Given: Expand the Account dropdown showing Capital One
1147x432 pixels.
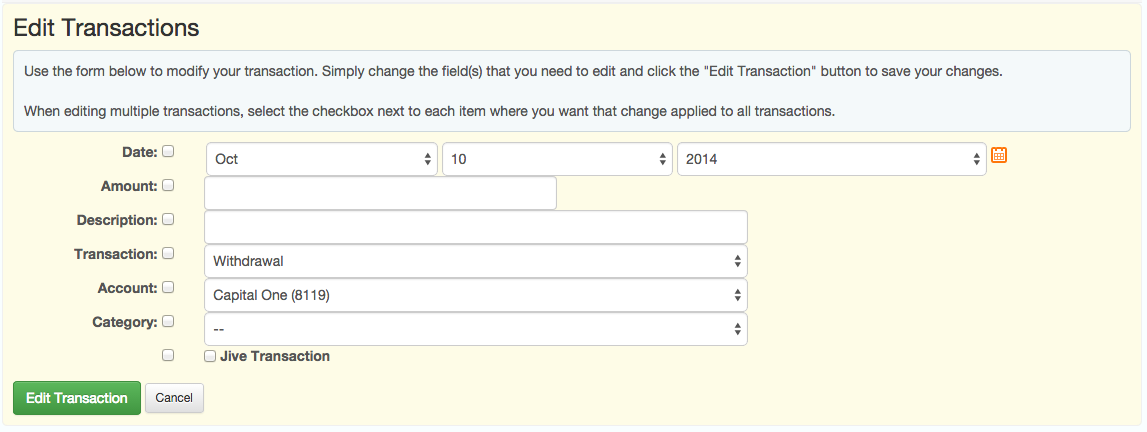Looking at the screenshot, I should click(476, 296).
